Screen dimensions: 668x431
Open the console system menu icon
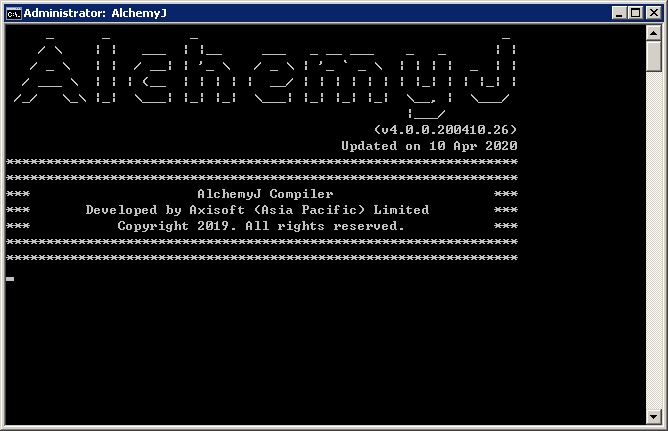coord(13,14)
